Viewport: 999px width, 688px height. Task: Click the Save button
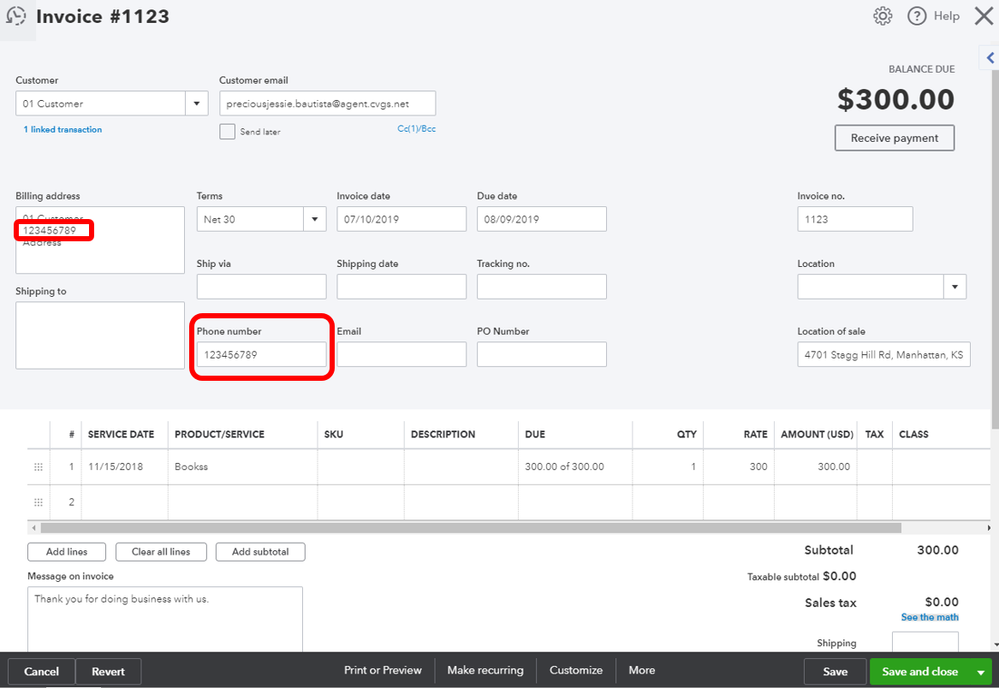[835, 671]
